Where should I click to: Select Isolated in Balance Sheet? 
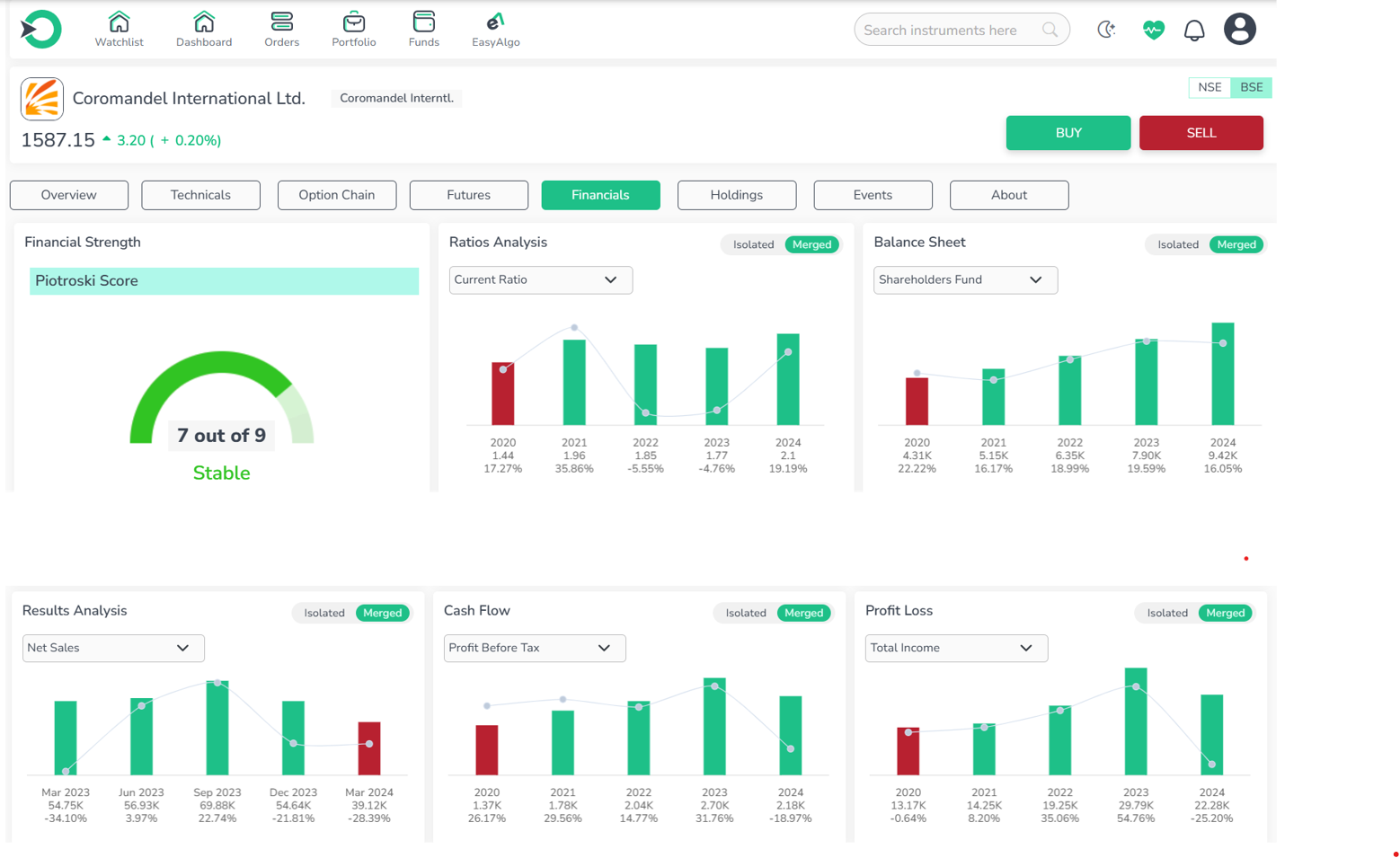(x=1178, y=244)
